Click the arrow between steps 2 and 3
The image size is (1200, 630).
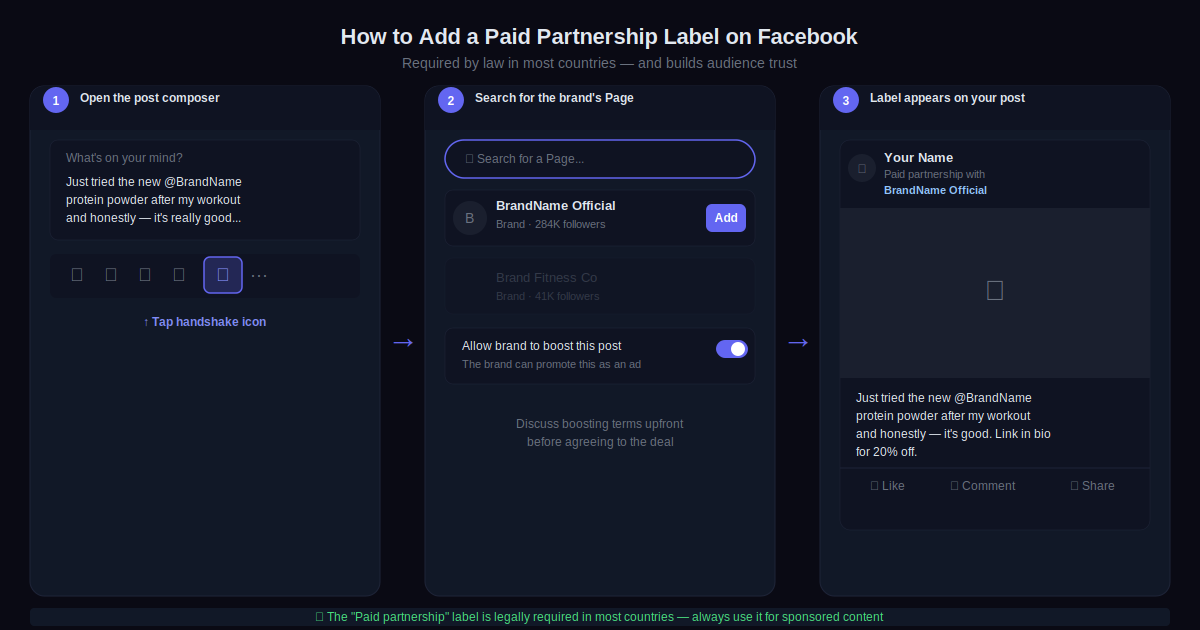797,343
